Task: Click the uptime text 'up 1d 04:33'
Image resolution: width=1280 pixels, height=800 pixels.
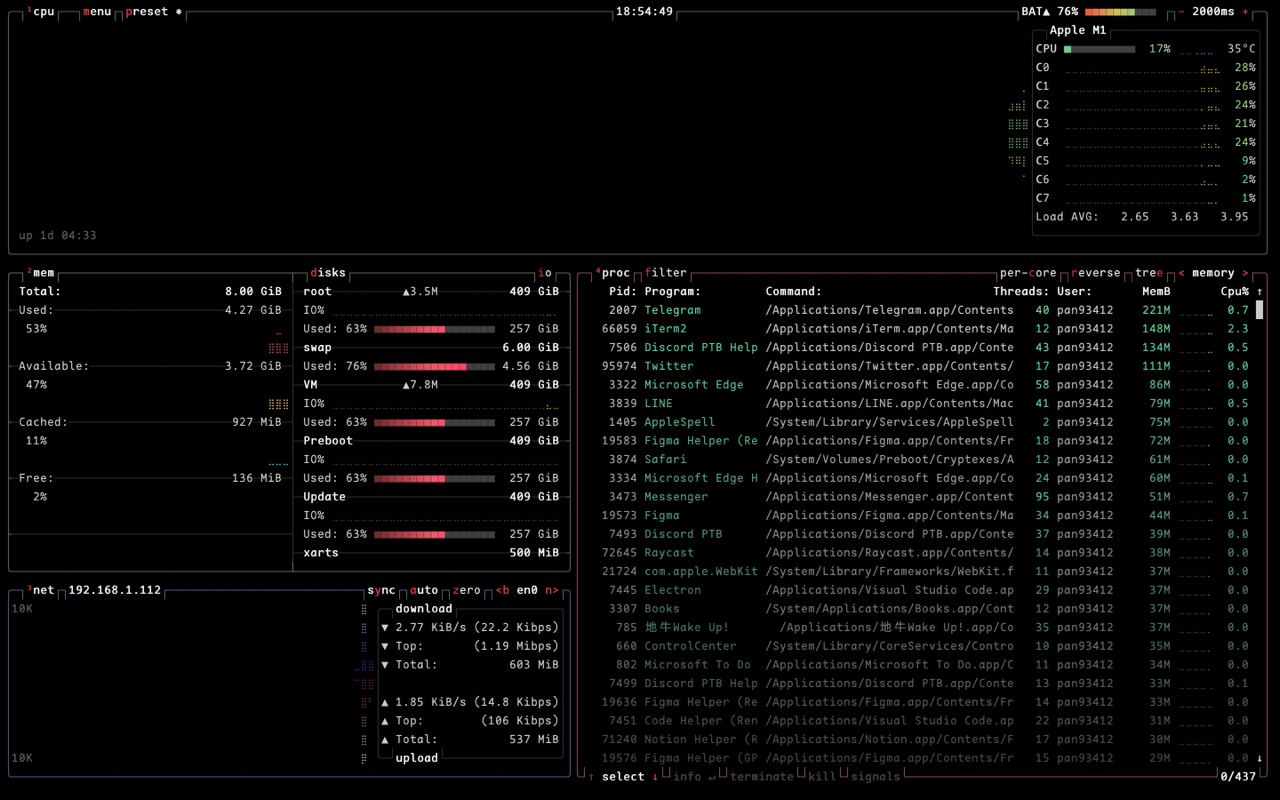Action: (x=58, y=236)
